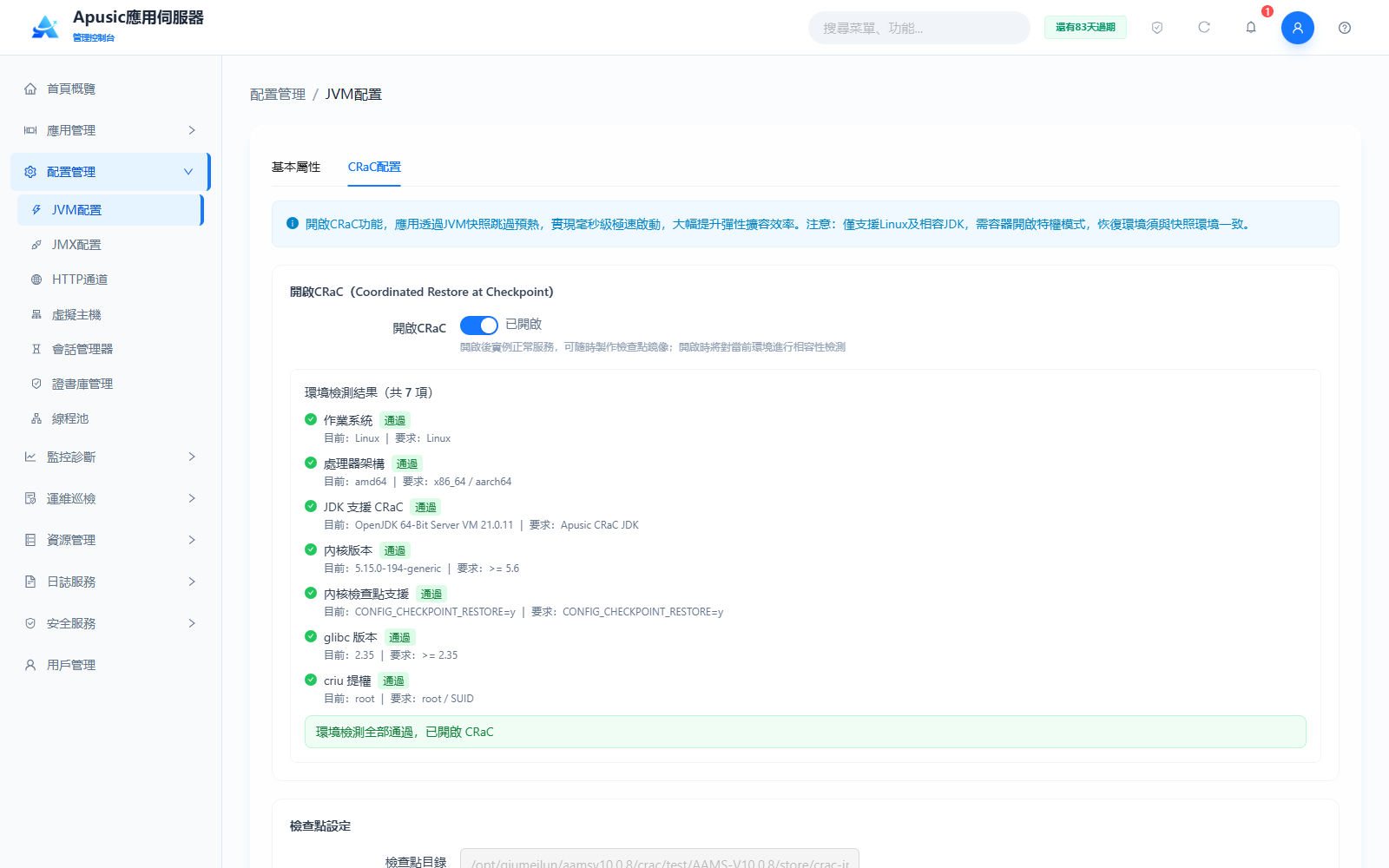
Task: Click the info icon in the CRaC notice
Action: tap(293, 223)
